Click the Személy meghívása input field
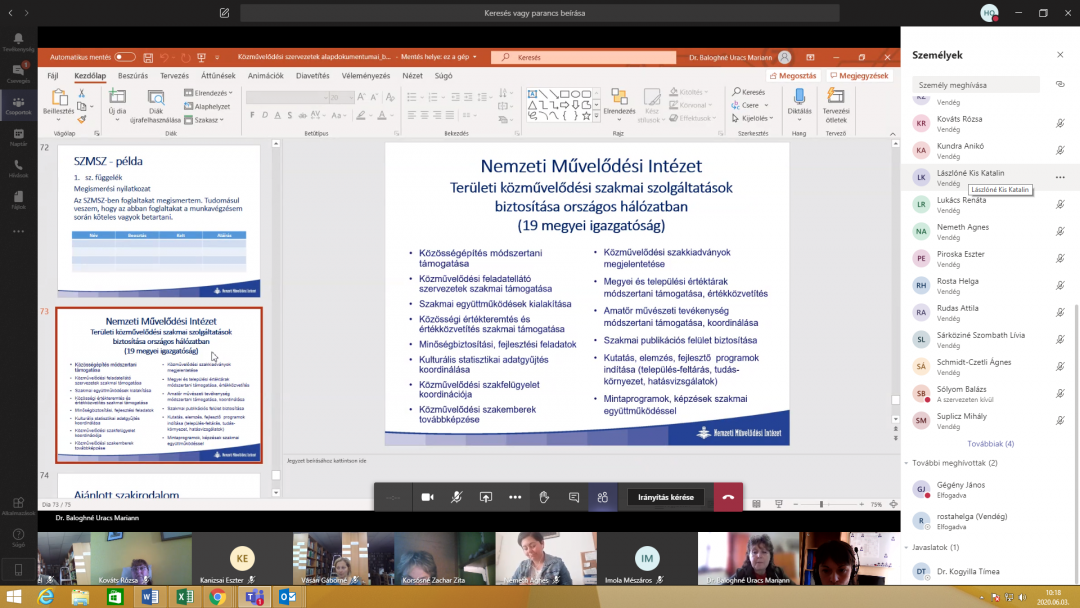The height and width of the screenshot is (608, 1080). coord(975,85)
